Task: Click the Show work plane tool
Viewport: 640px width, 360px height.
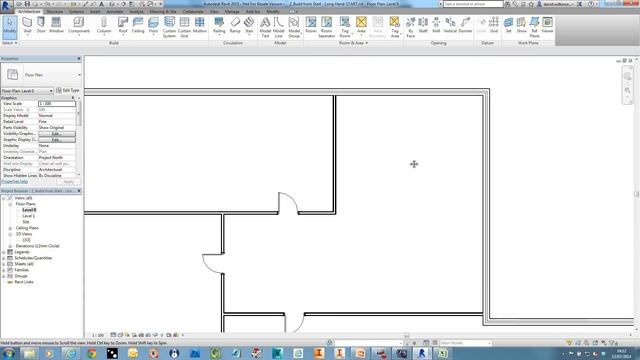Action: pyautogui.click(x=522, y=26)
